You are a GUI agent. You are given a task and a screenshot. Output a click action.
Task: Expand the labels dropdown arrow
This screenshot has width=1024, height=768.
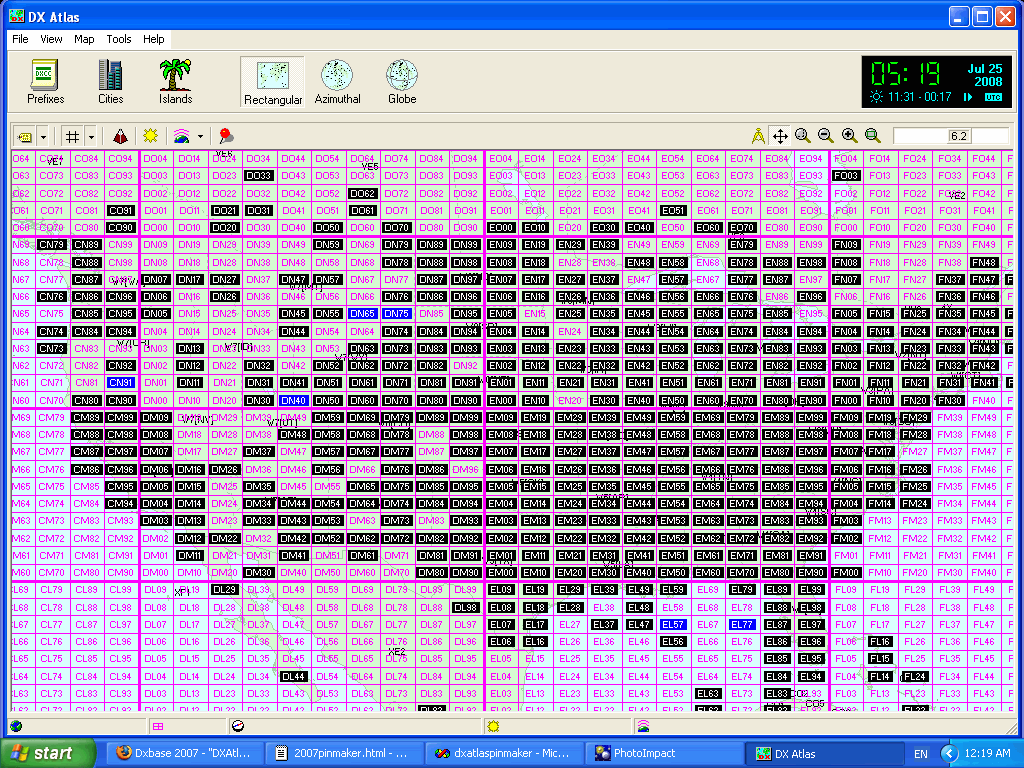click(42, 136)
